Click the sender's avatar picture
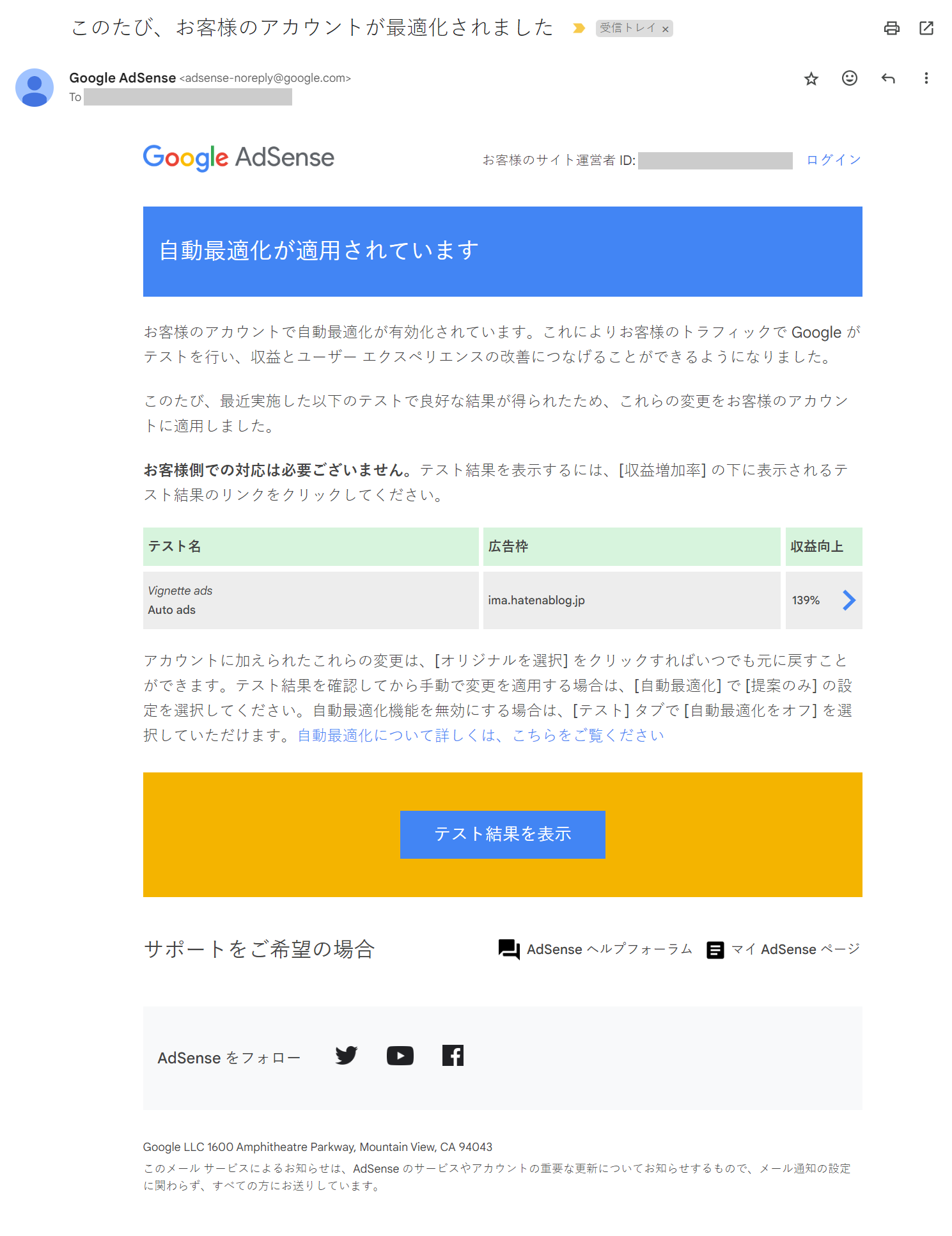Image resolution: width=952 pixels, height=1236 pixels. [35, 88]
